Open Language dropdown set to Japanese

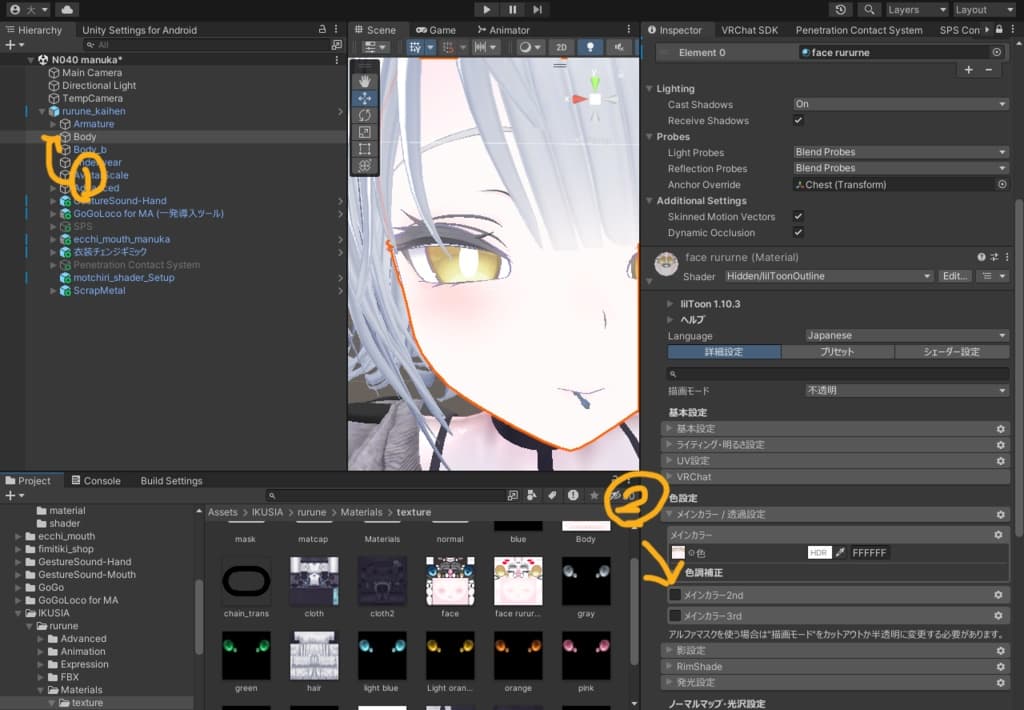907,336
